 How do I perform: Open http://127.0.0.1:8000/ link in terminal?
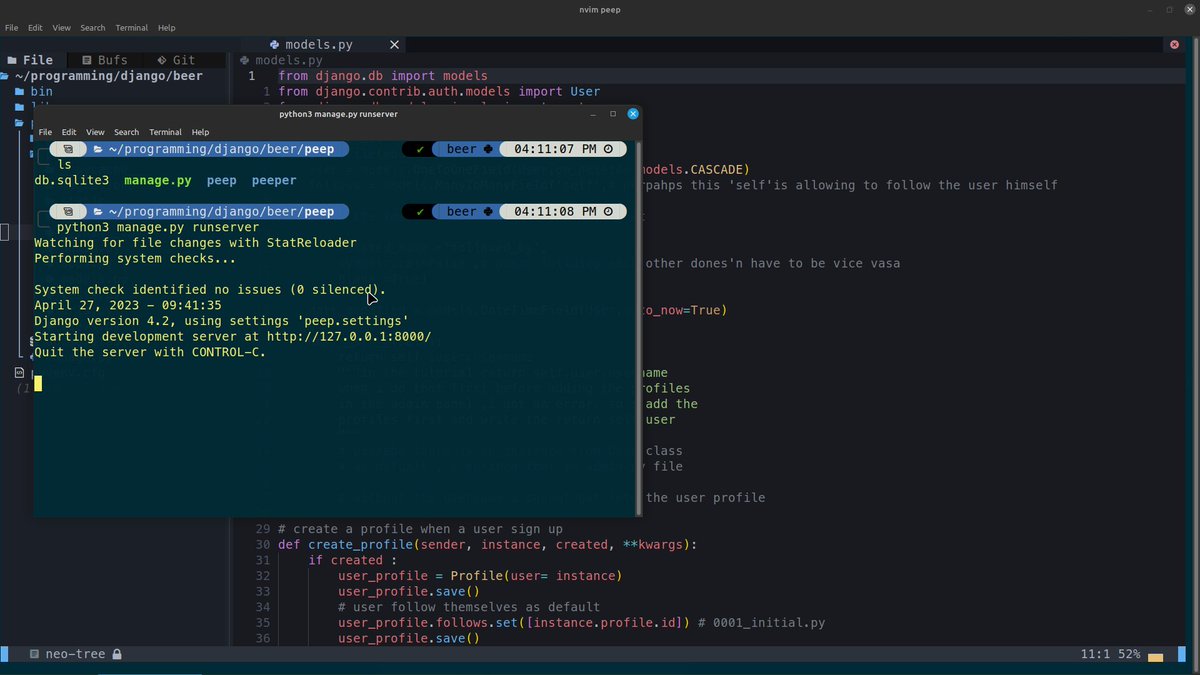click(349, 337)
